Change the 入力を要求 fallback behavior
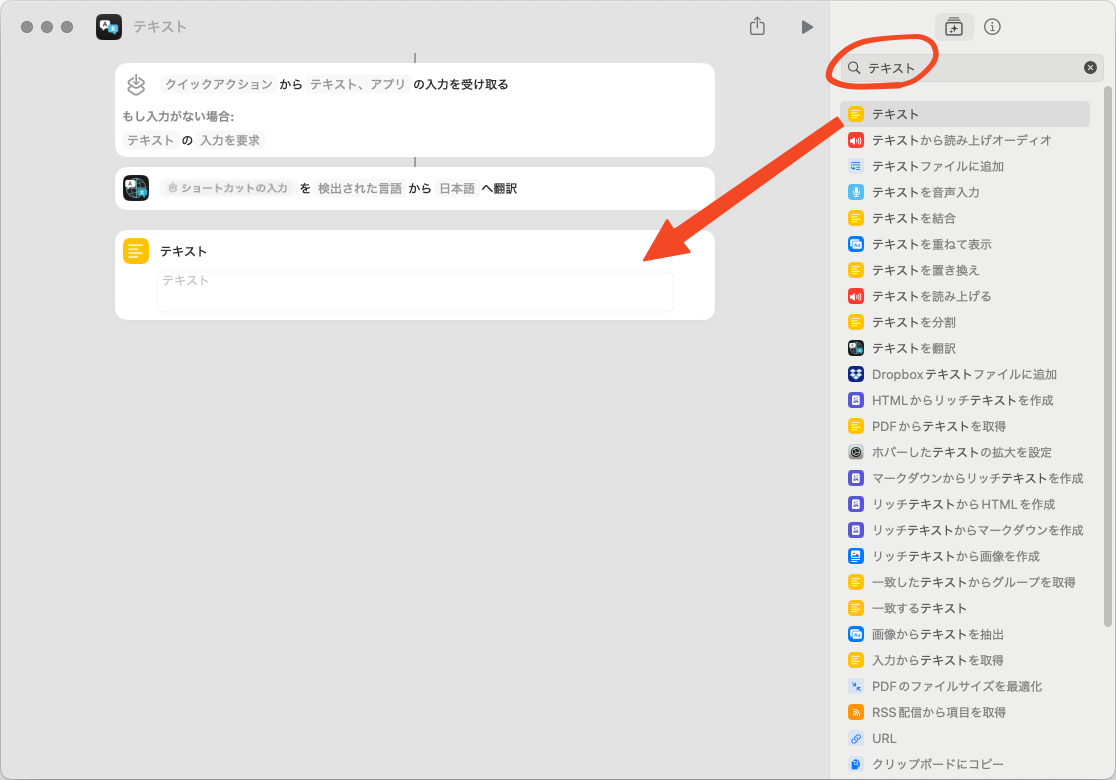The width and height of the screenshot is (1116, 780). pyautogui.click(x=230, y=140)
